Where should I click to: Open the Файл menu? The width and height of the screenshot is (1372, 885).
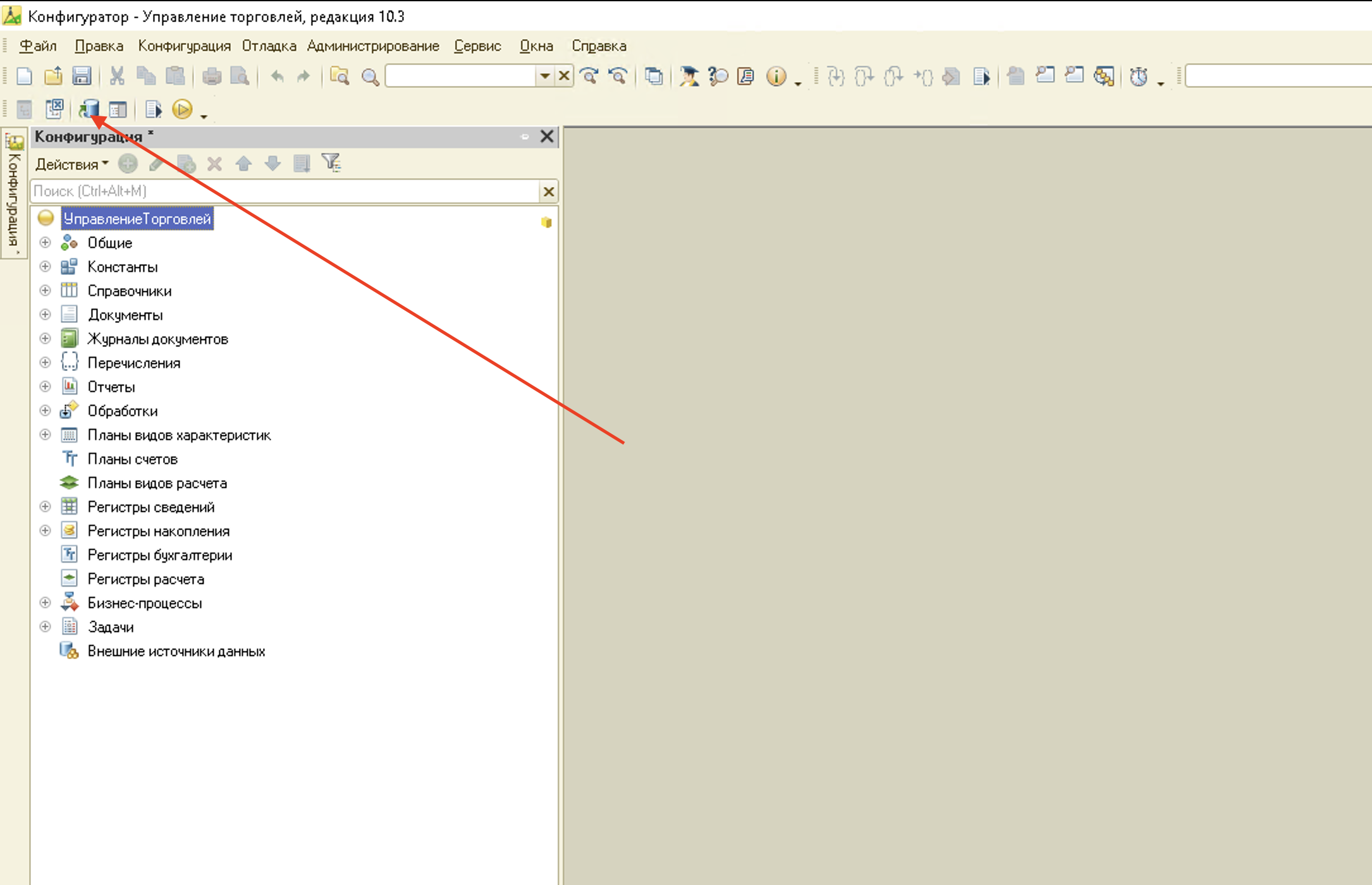[x=38, y=46]
